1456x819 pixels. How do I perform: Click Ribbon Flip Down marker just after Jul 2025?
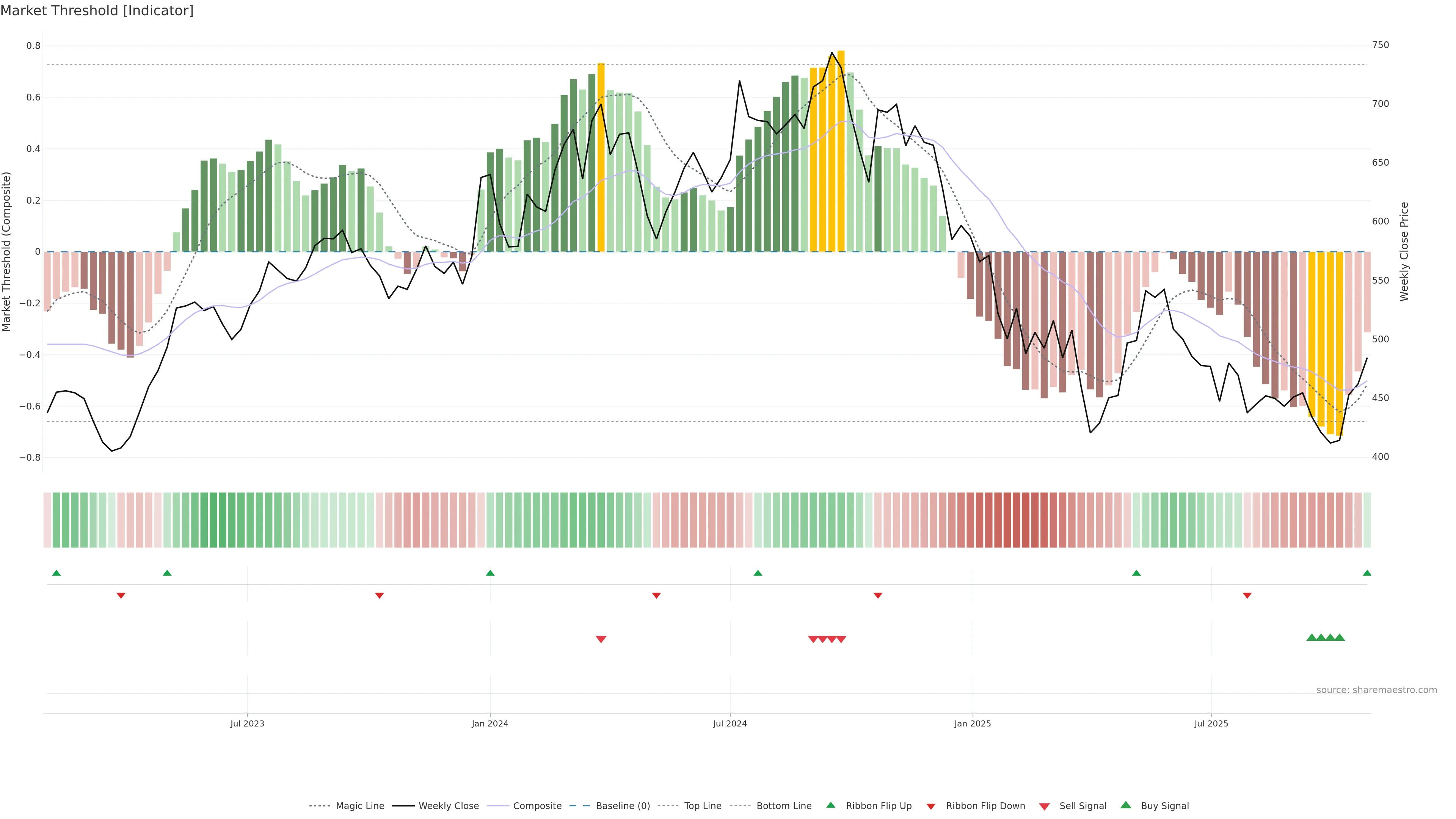coord(1247,596)
